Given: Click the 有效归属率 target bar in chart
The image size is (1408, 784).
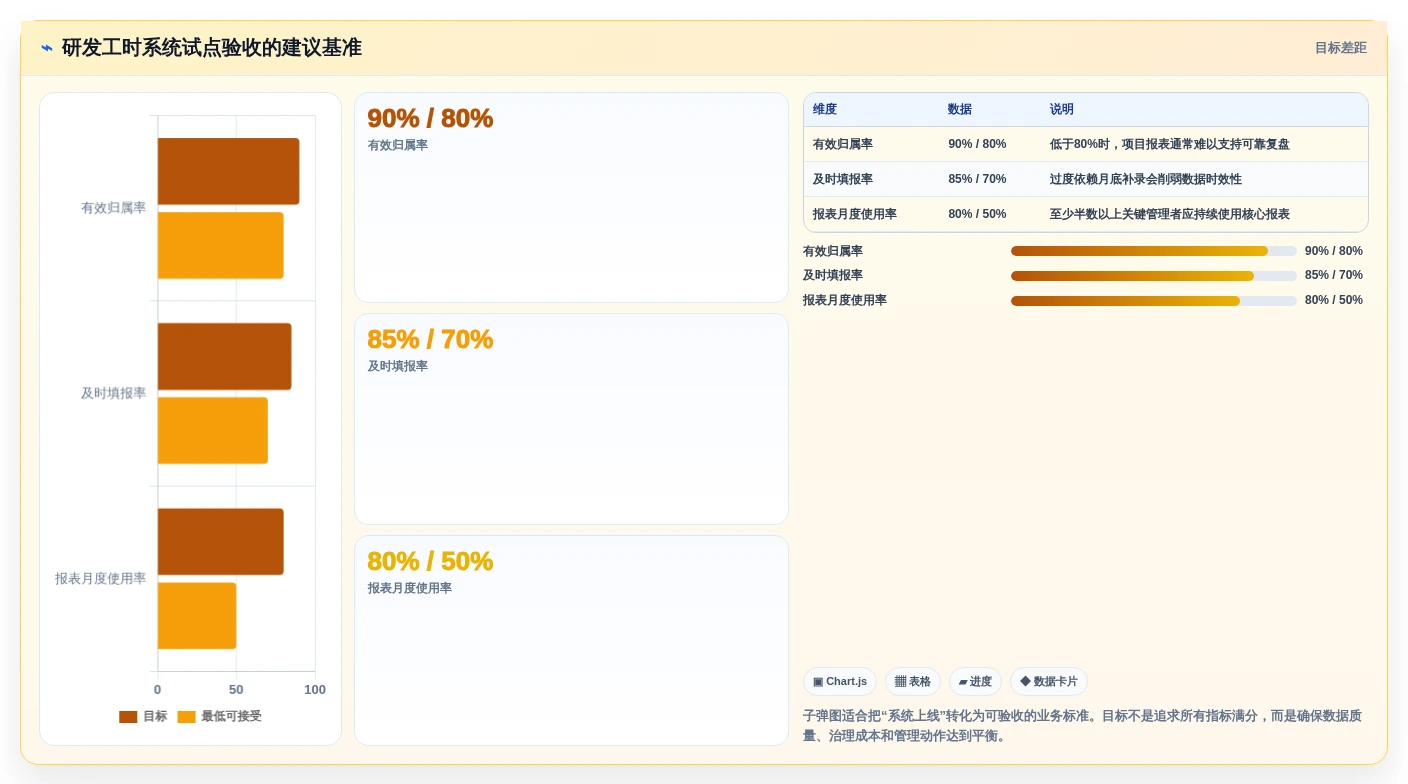Looking at the screenshot, I should coord(228,171).
